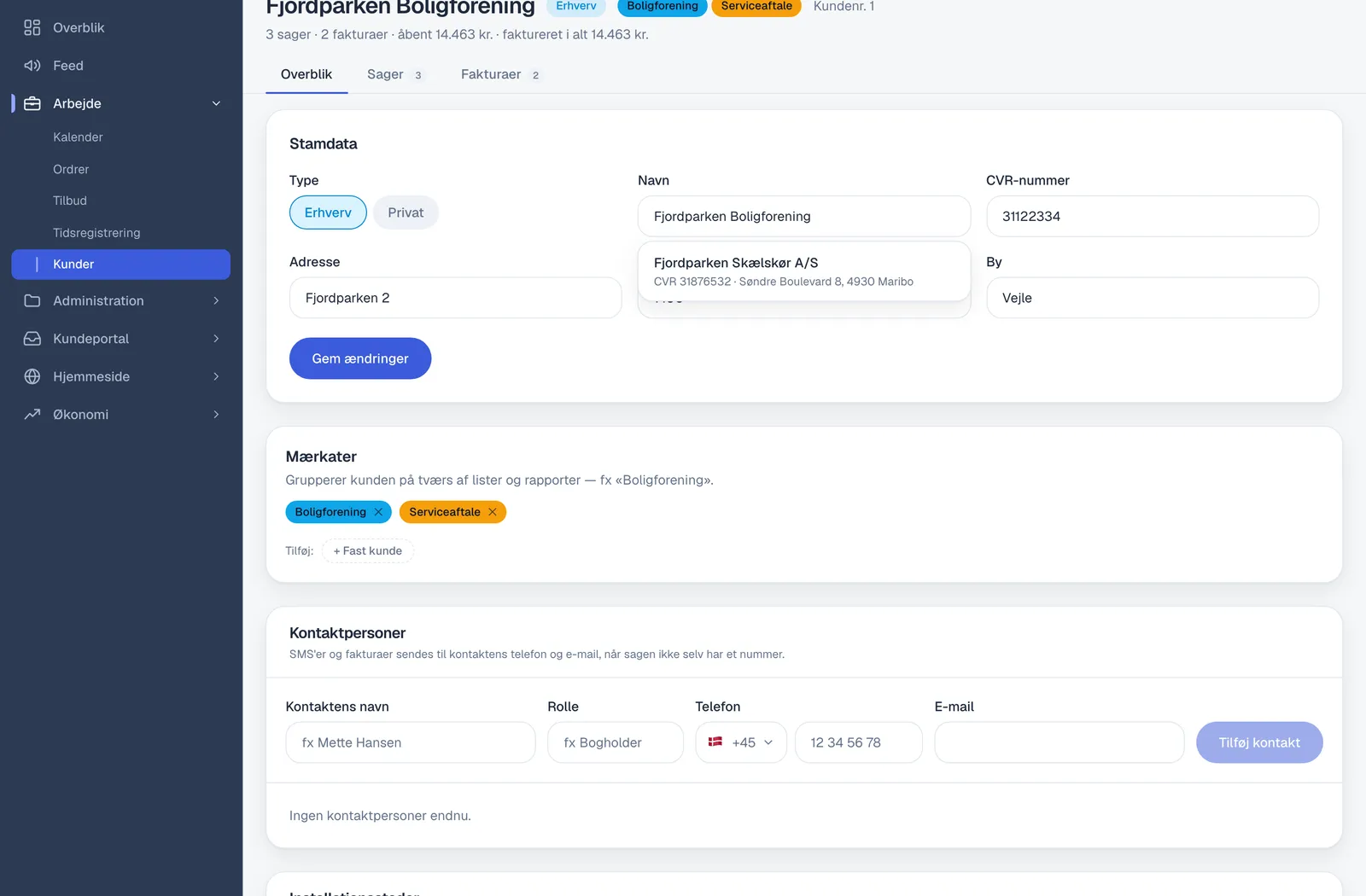Click the Erhverv badge in header
This screenshot has height=896, width=1366.
[576, 6]
